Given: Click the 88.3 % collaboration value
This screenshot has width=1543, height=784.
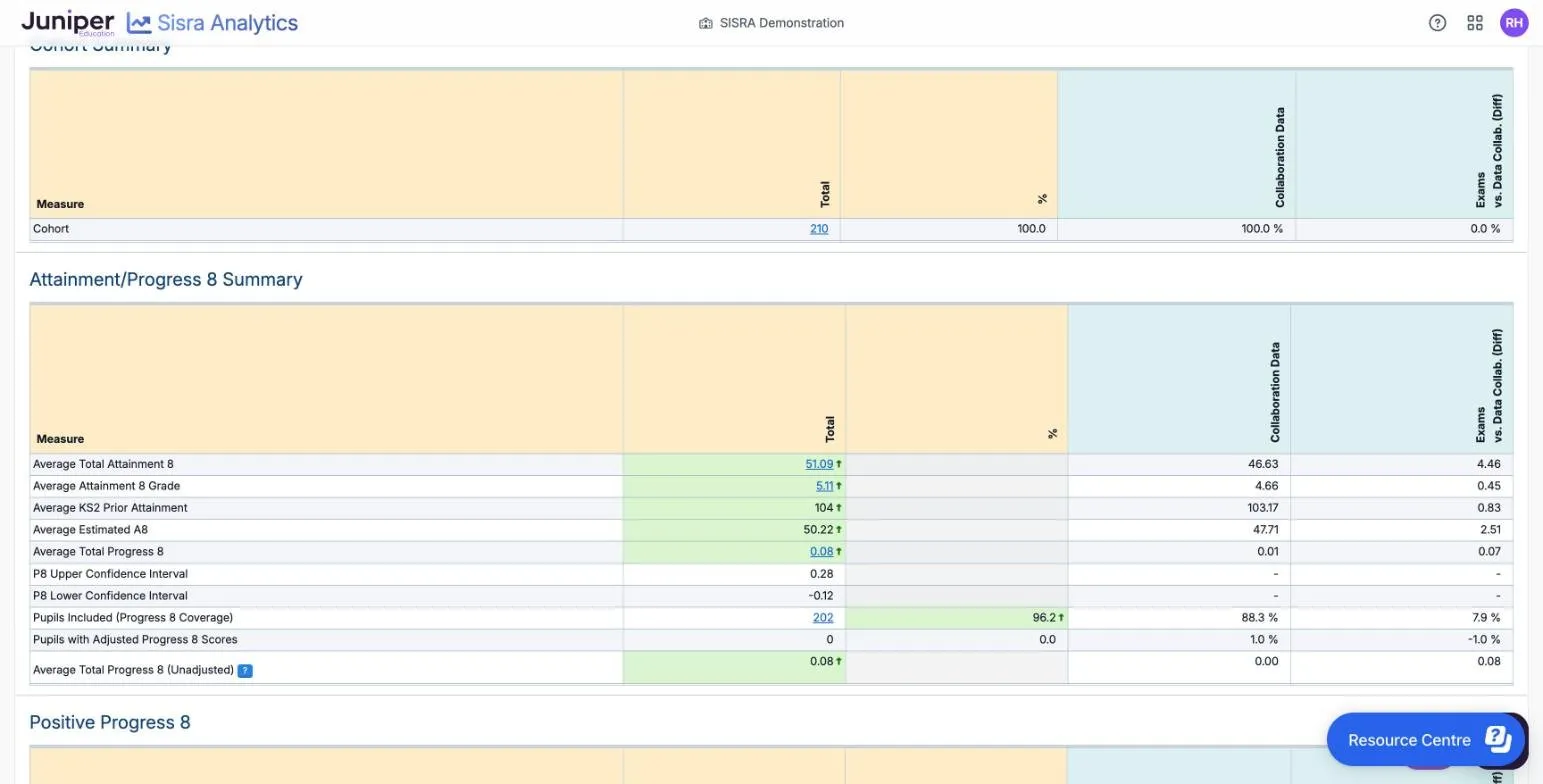Looking at the screenshot, I should [x=1259, y=618].
